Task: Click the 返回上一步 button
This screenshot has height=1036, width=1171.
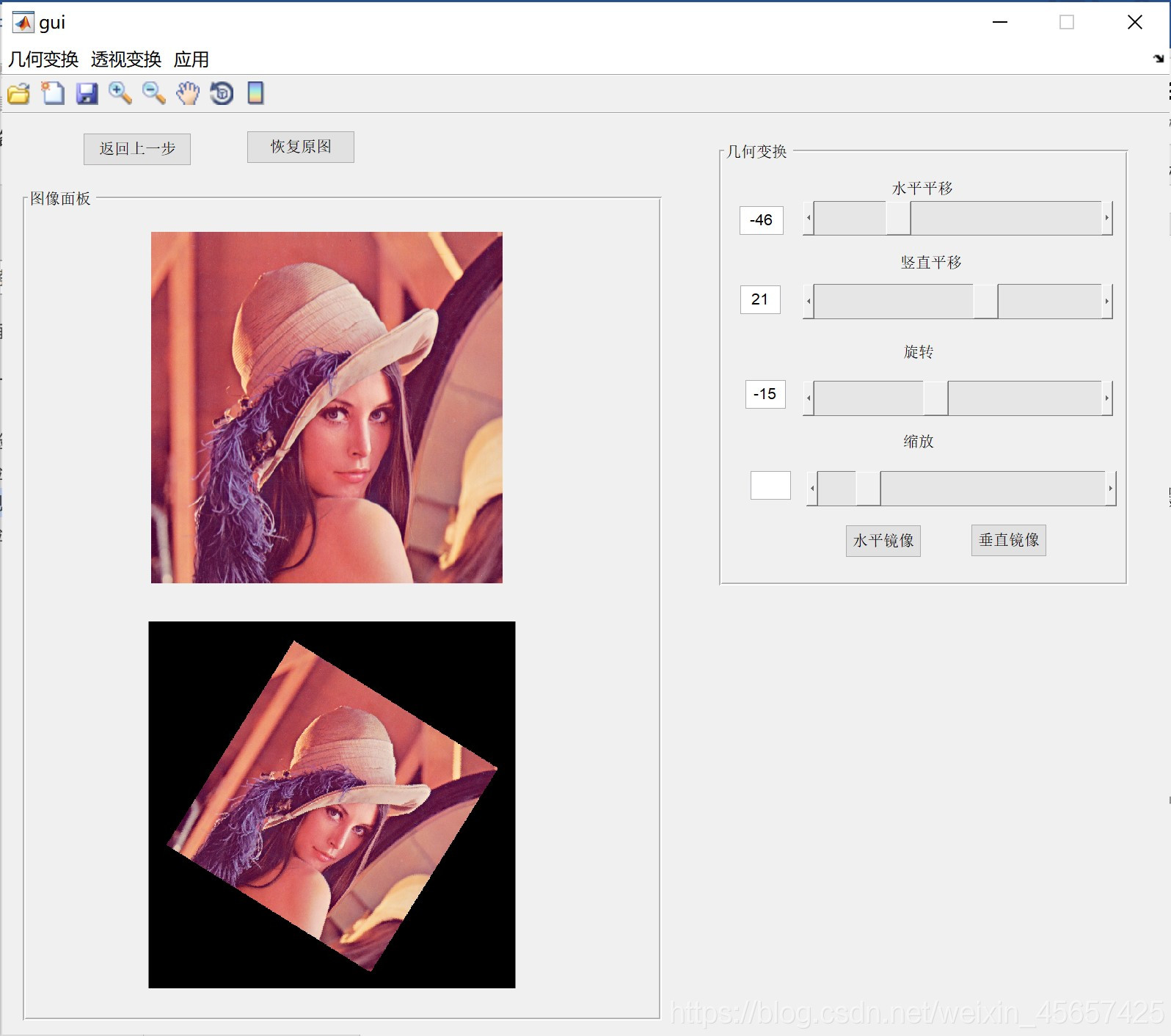Action: pyautogui.click(x=137, y=149)
